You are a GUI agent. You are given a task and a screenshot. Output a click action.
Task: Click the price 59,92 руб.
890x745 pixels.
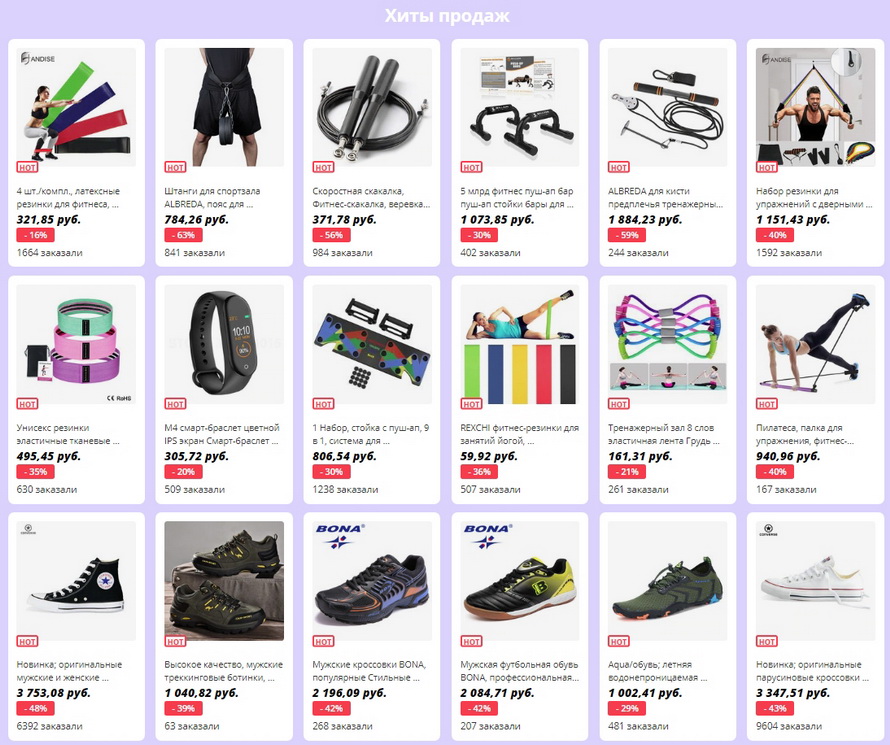[489, 456]
